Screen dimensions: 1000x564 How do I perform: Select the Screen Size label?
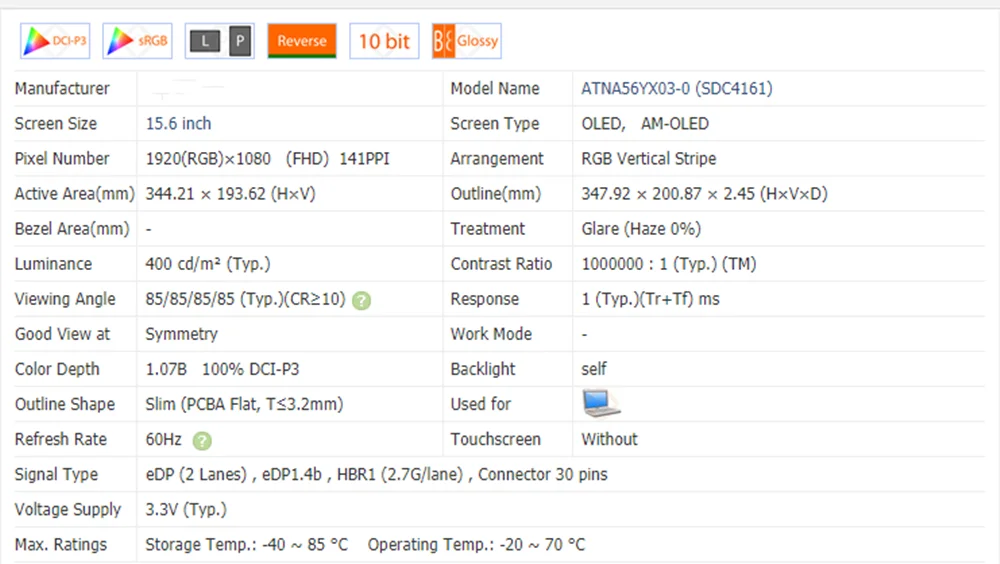[x=55, y=124]
